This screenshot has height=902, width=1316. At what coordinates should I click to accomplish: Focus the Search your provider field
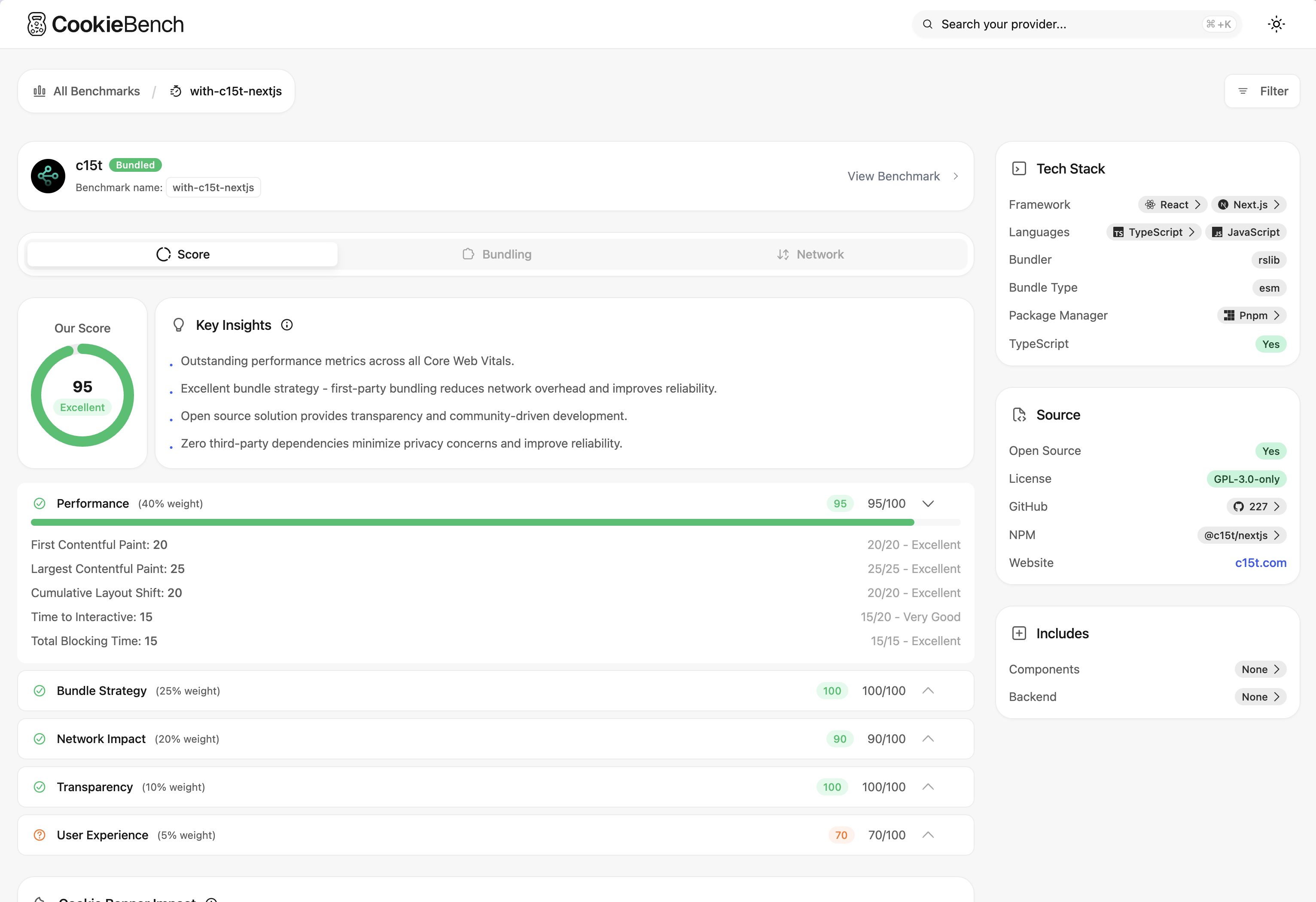(1076, 24)
